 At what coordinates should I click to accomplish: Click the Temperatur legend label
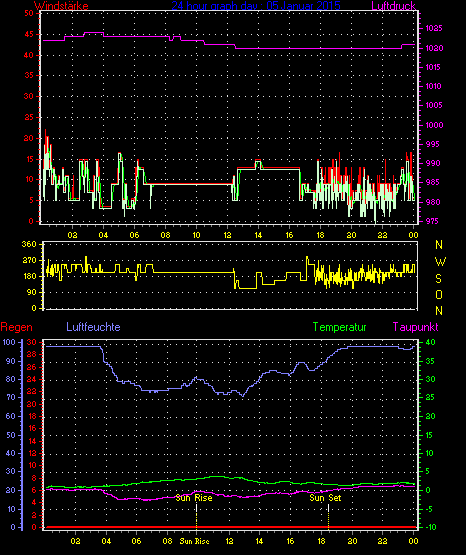click(x=340, y=327)
